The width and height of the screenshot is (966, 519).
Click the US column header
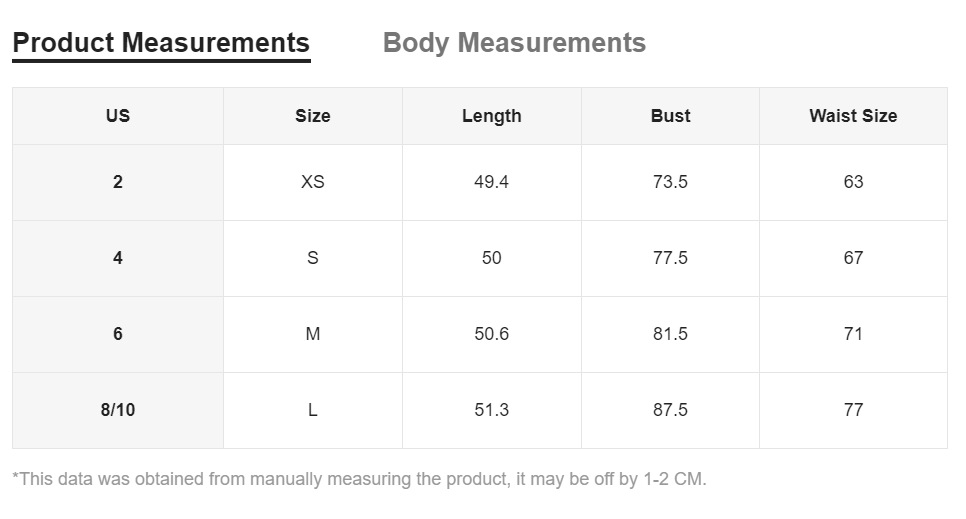[x=118, y=116]
